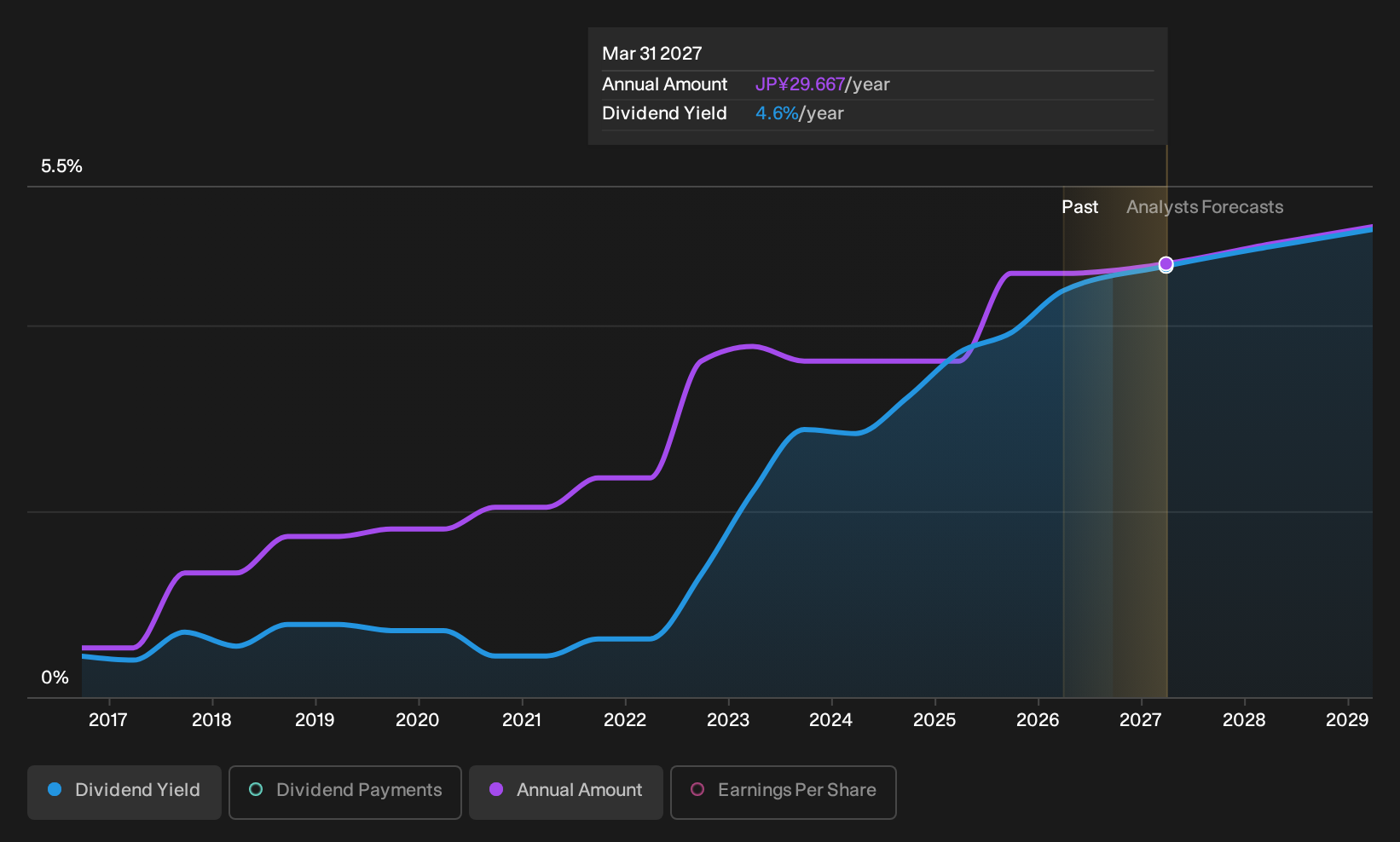This screenshot has width=1400, height=842.
Task: Click the 2026 x-axis label
Action: 1038,720
